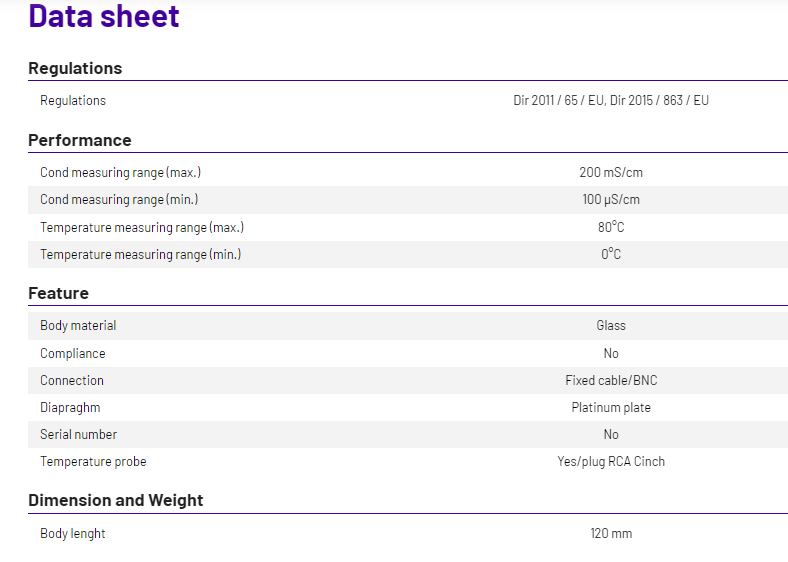The image size is (788, 562).
Task: Select the 200 mS/cm value
Action: click(x=611, y=172)
